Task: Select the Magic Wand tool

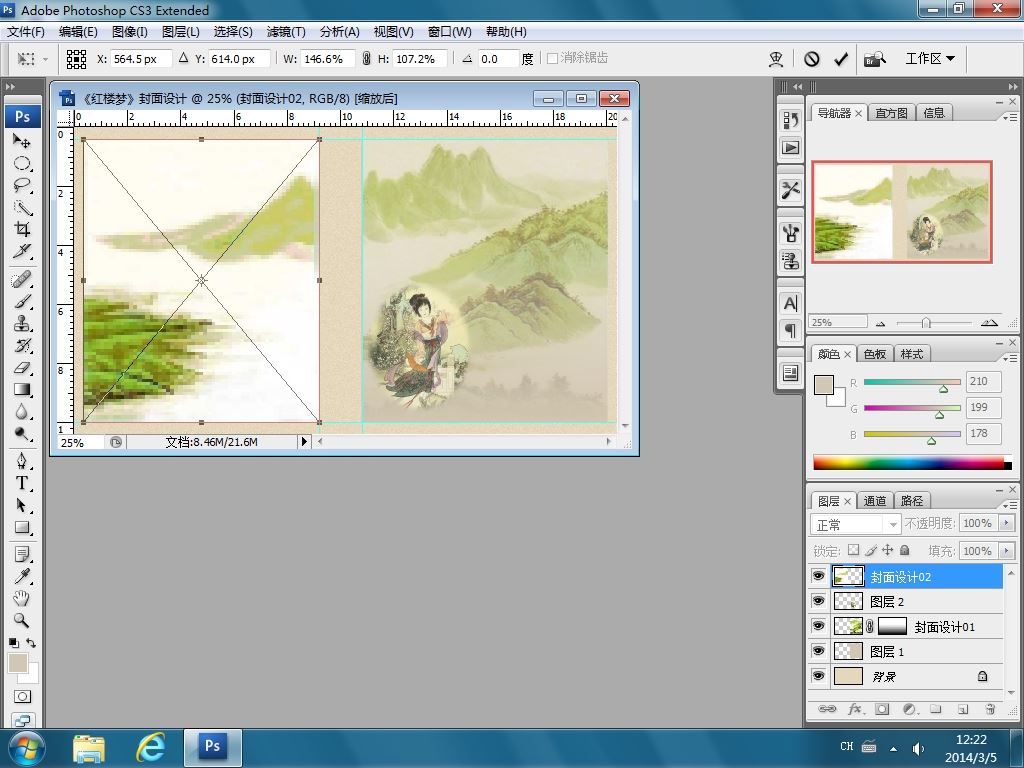Action: 22,208
